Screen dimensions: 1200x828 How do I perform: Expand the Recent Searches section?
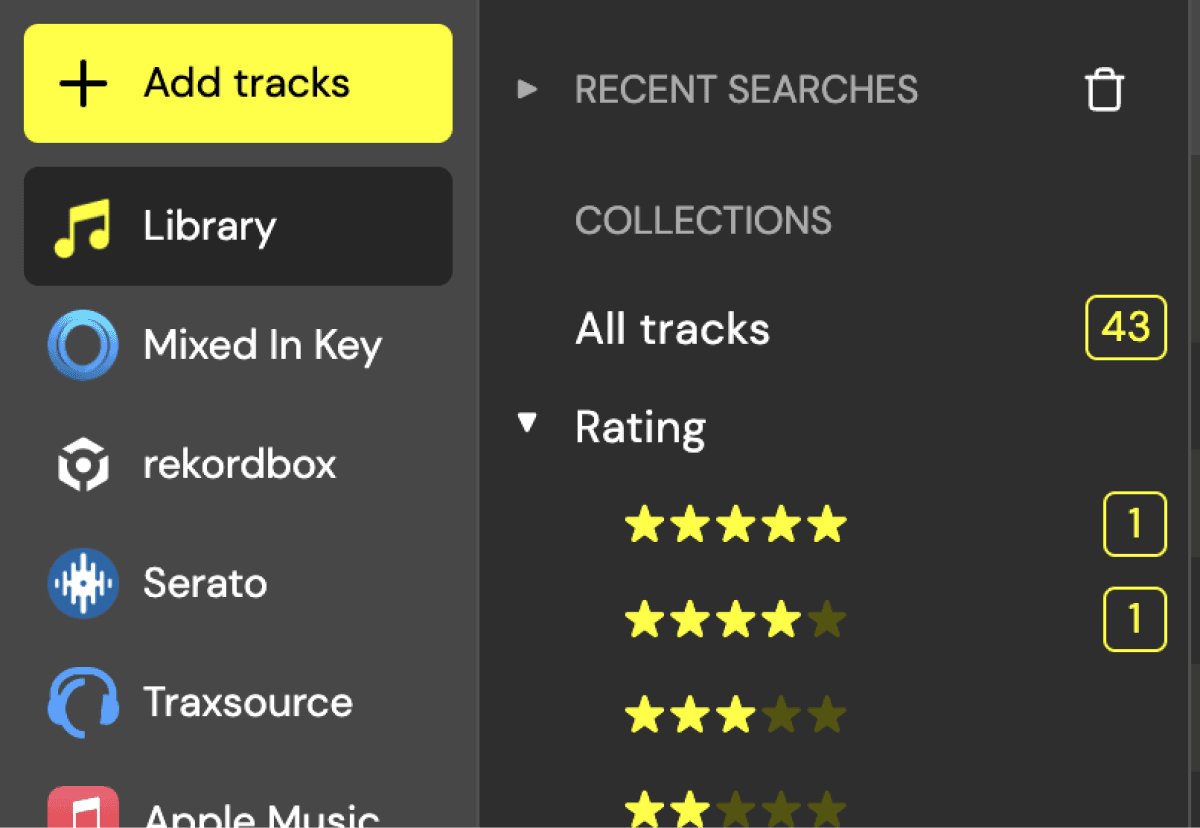coord(527,89)
